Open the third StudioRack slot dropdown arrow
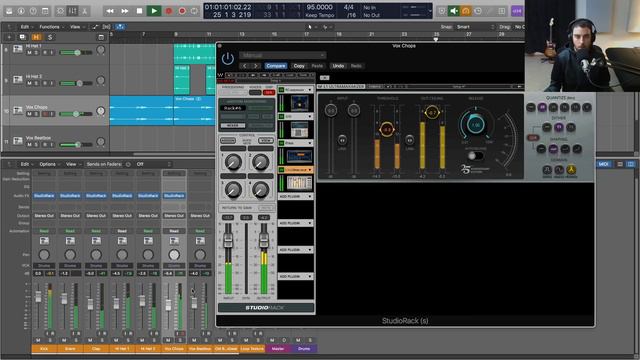This screenshot has width=640, height=360. click(310, 143)
